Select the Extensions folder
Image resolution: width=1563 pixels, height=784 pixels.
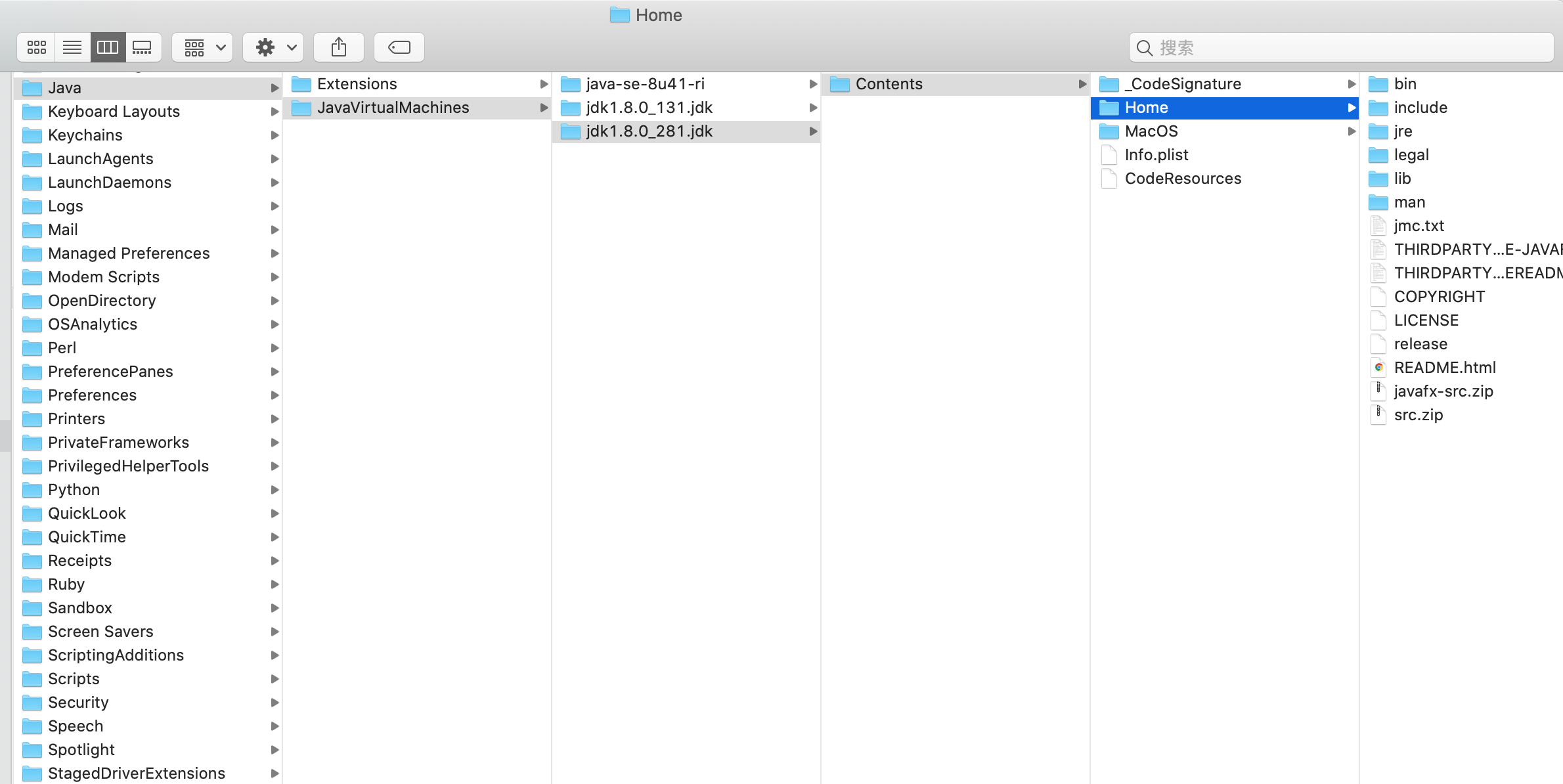[357, 84]
